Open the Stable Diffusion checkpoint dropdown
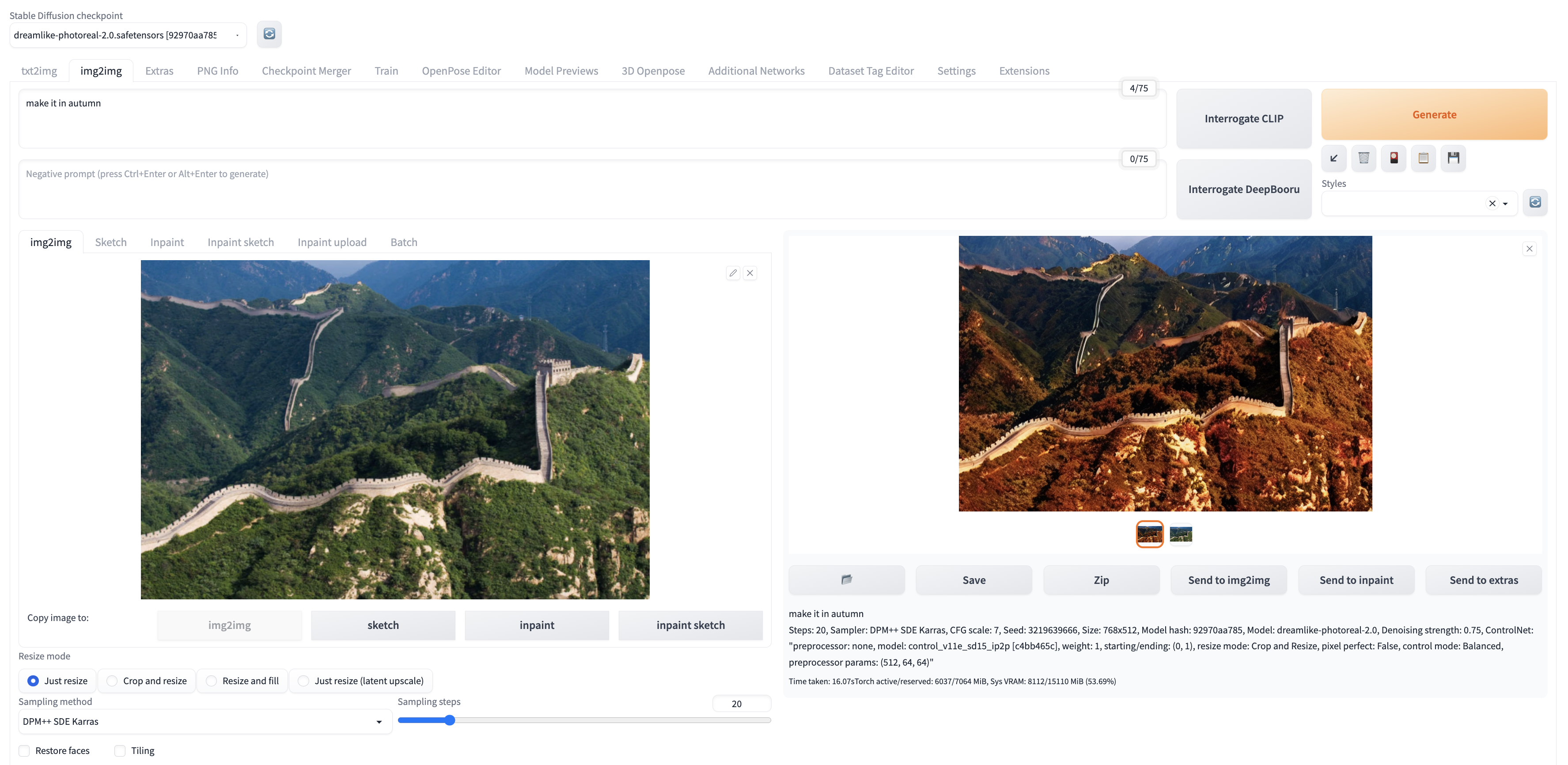Screen dimensions: 1568x765 pyautogui.click(x=128, y=35)
